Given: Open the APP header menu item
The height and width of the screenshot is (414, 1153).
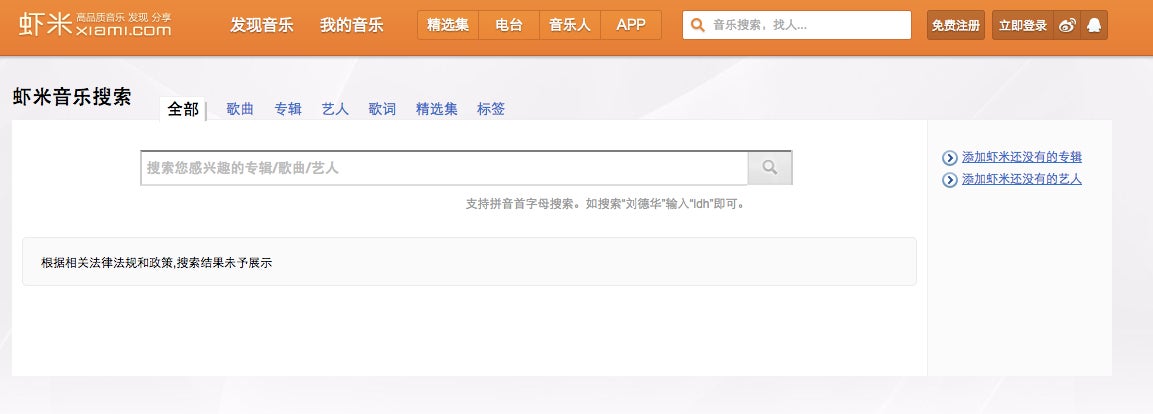Looking at the screenshot, I should [631, 25].
